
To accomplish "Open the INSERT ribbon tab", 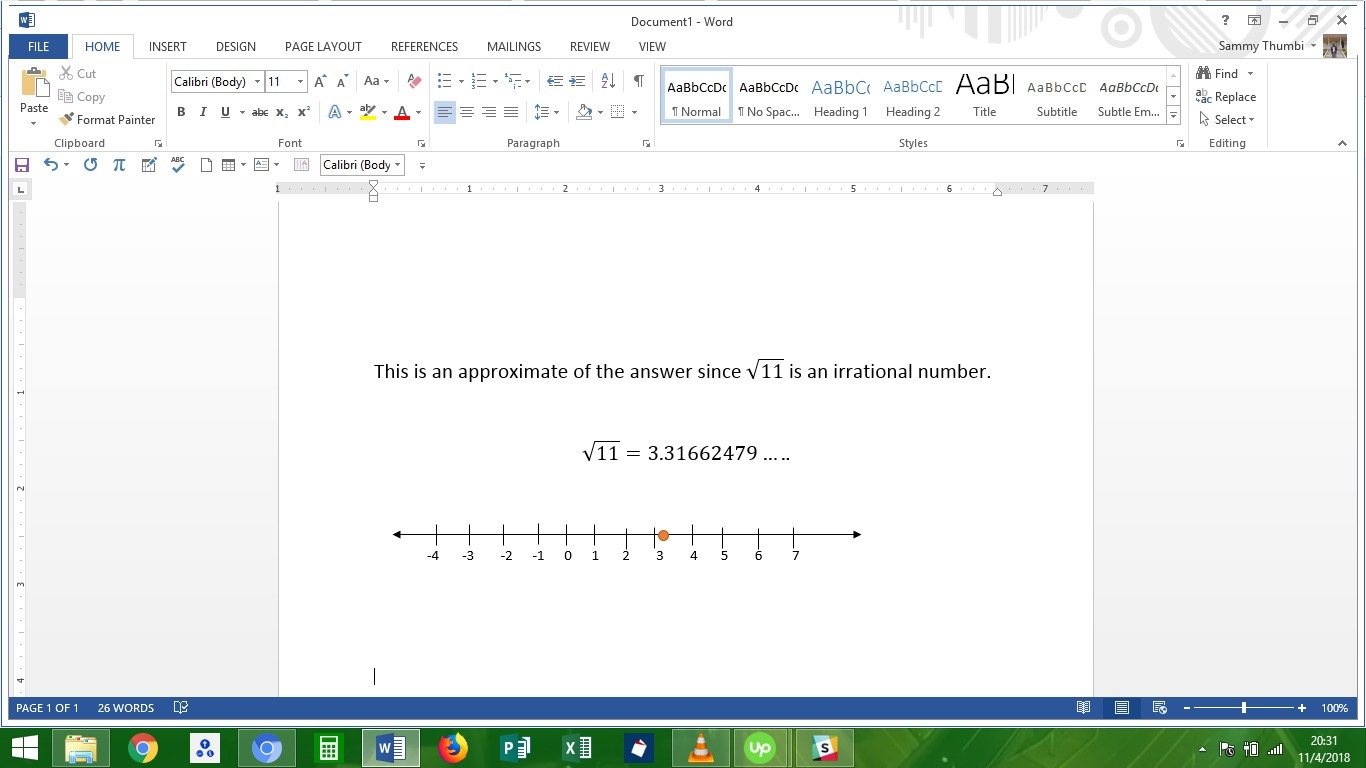I will pos(167,46).
